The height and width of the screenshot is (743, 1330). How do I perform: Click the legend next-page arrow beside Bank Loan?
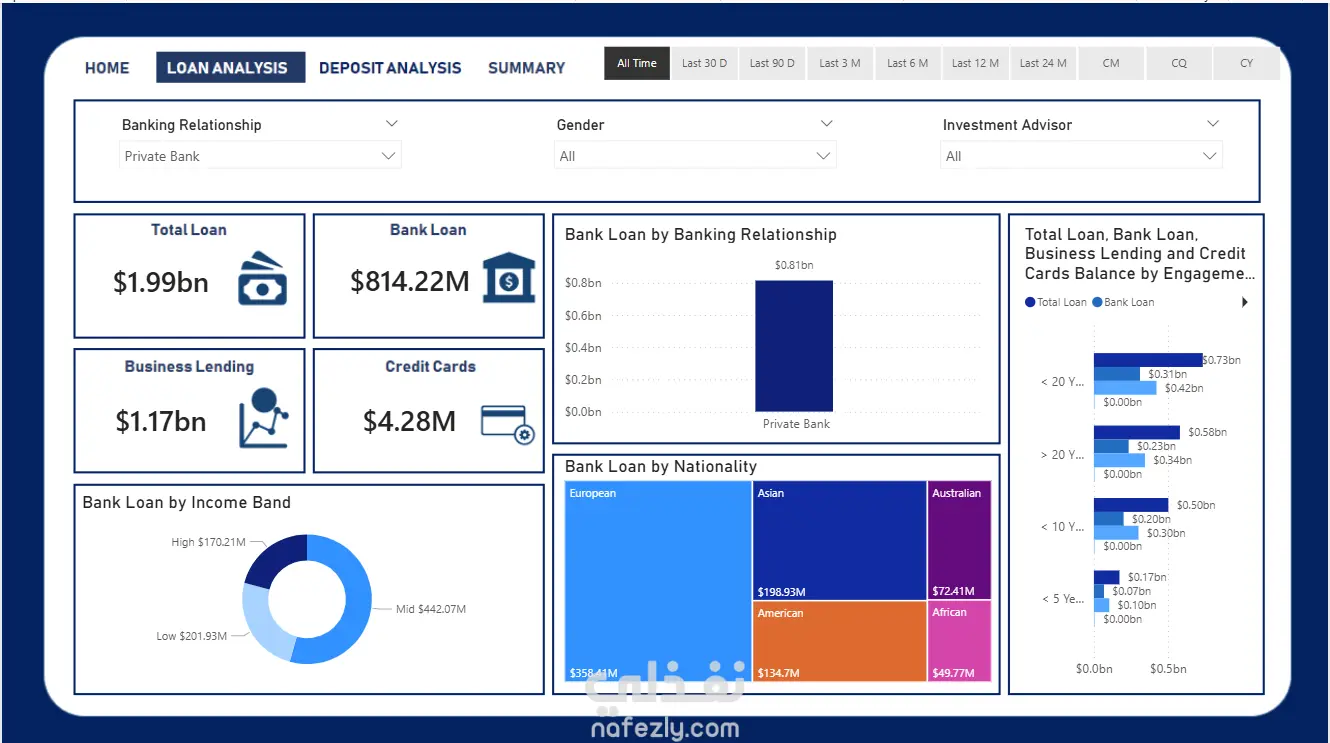click(x=1244, y=302)
